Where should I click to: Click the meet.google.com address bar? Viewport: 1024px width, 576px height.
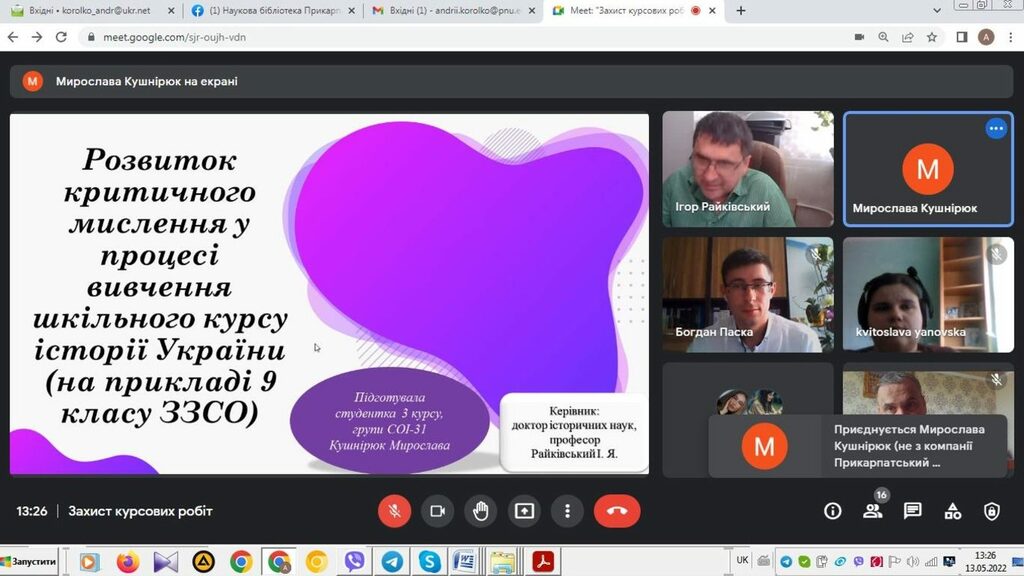pos(400,37)
